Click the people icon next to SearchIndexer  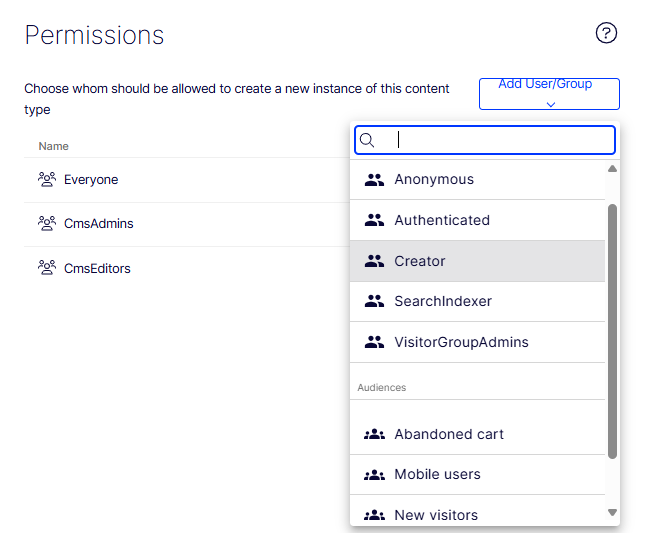tap(374, 301)
